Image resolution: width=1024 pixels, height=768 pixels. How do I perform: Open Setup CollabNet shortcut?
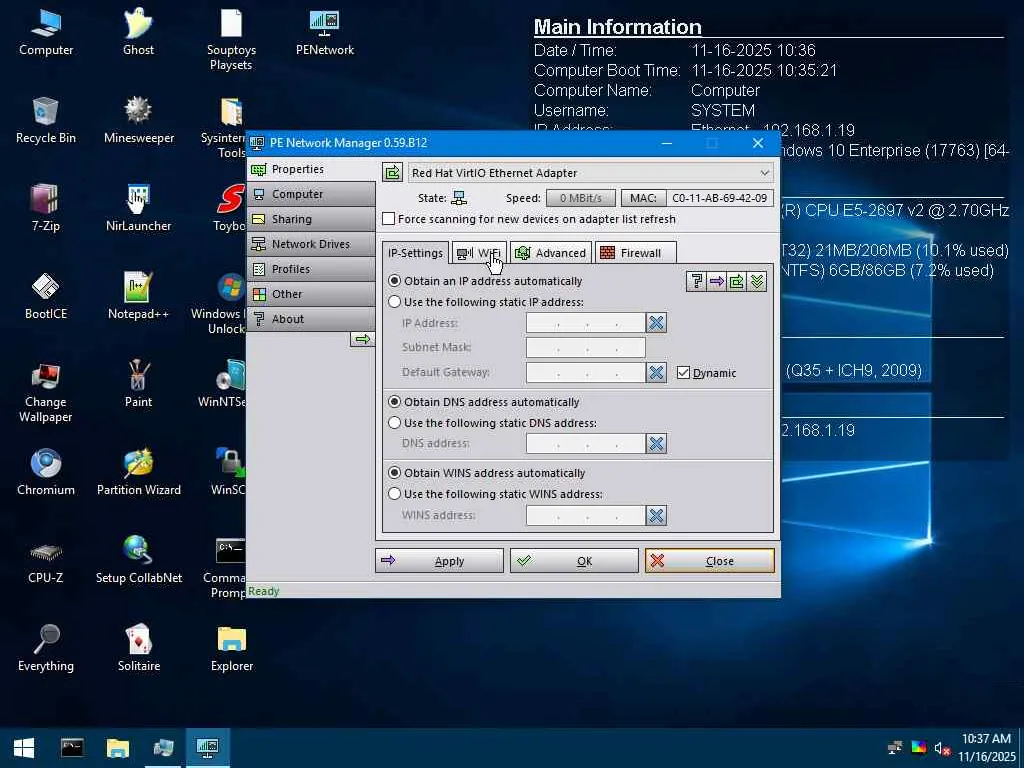point(138,560)
